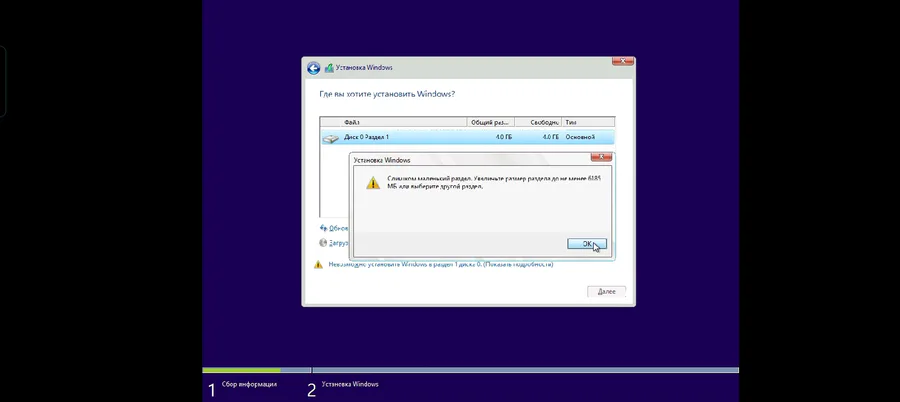
Task: Click the Загрузить driver disc icon
Action: point(323,243)
